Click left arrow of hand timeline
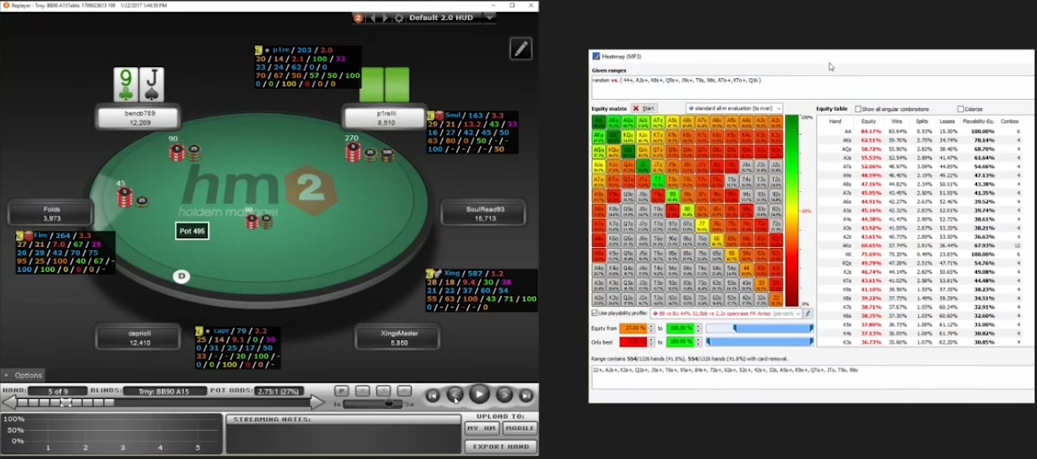 8,402
